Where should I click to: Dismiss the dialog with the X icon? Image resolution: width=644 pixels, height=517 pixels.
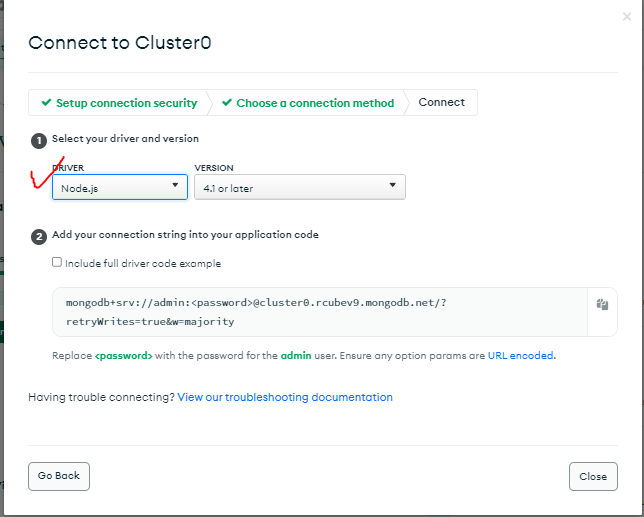[x=627, y=17]
